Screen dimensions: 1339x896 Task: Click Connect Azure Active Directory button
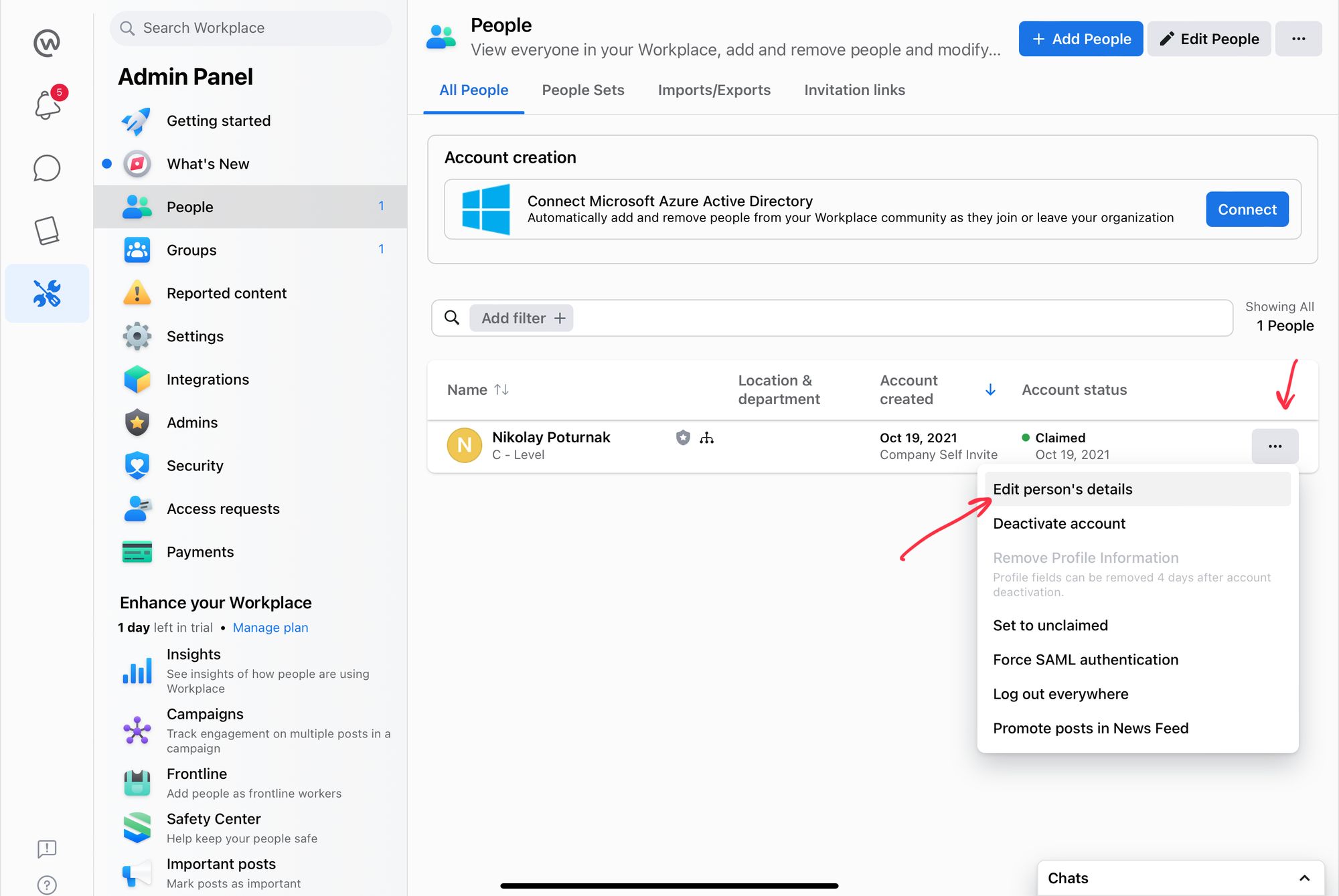1247,209
